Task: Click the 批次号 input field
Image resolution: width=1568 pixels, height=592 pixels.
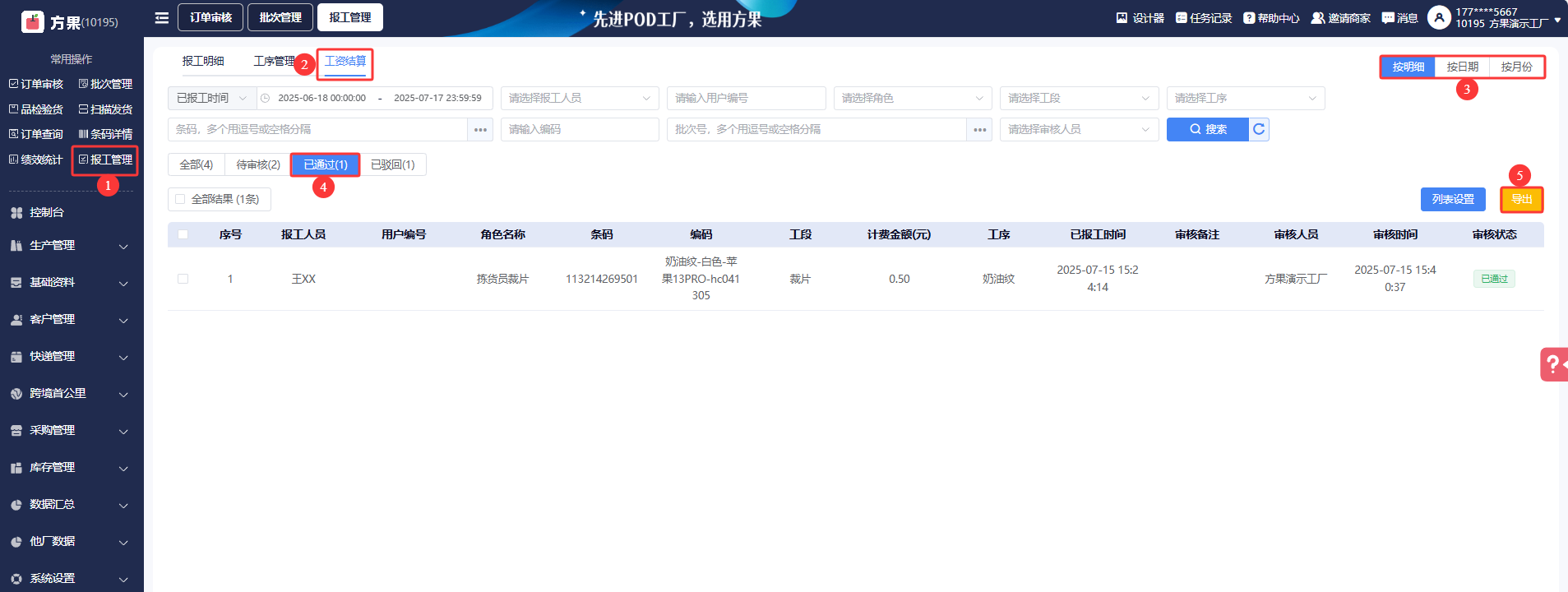Action: pos(816,129)
